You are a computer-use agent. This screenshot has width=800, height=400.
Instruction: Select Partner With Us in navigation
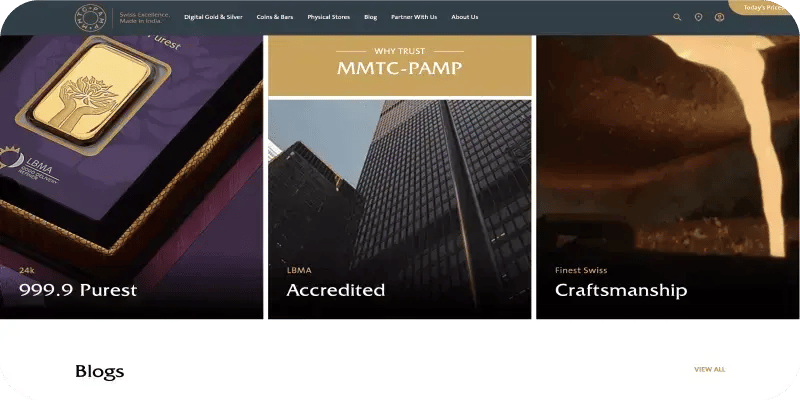[x=414, y=17]
